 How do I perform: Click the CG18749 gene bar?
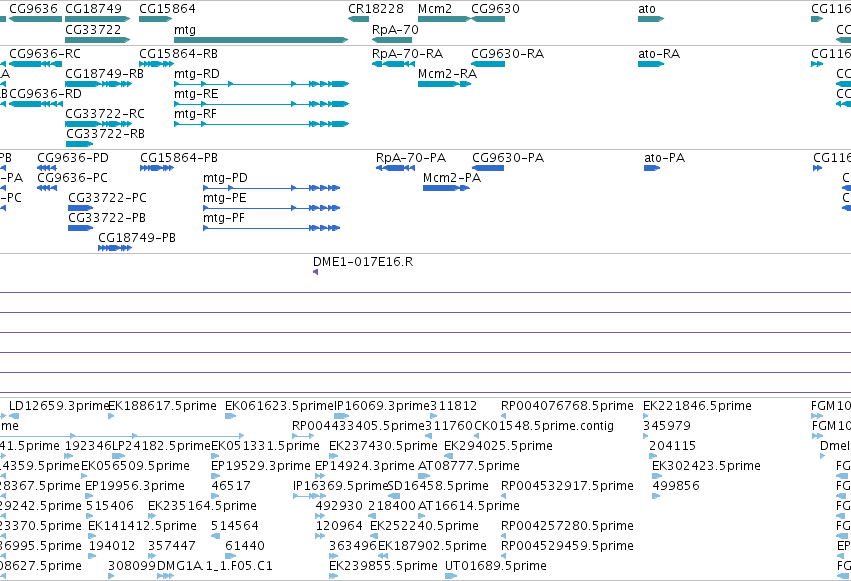[98, 19]
